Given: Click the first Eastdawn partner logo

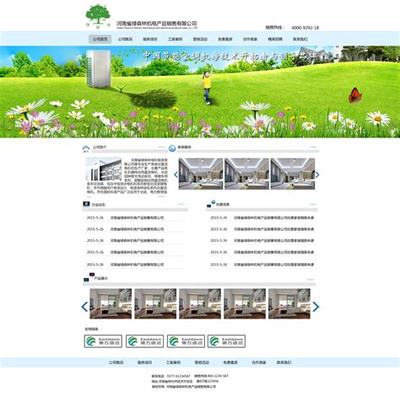Looking at the screenshot, I should 103,341.
